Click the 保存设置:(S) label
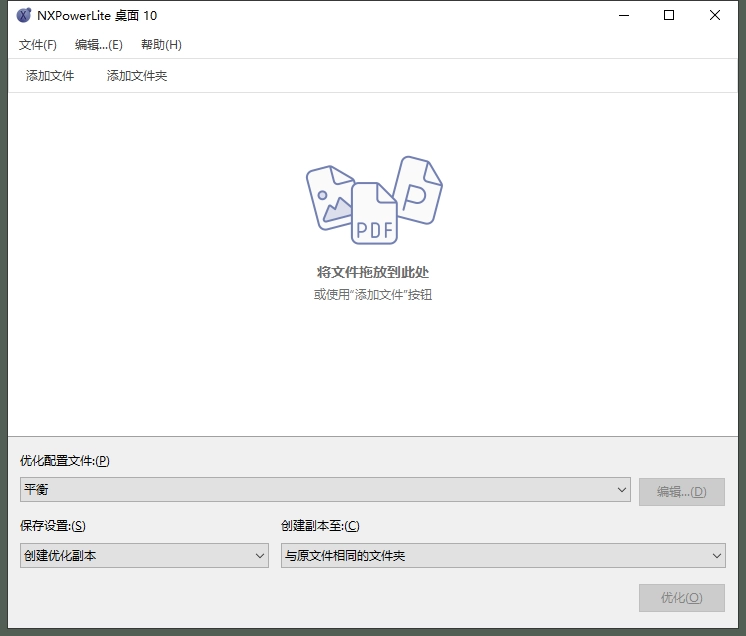746x636 pixels. coord(53,526)
